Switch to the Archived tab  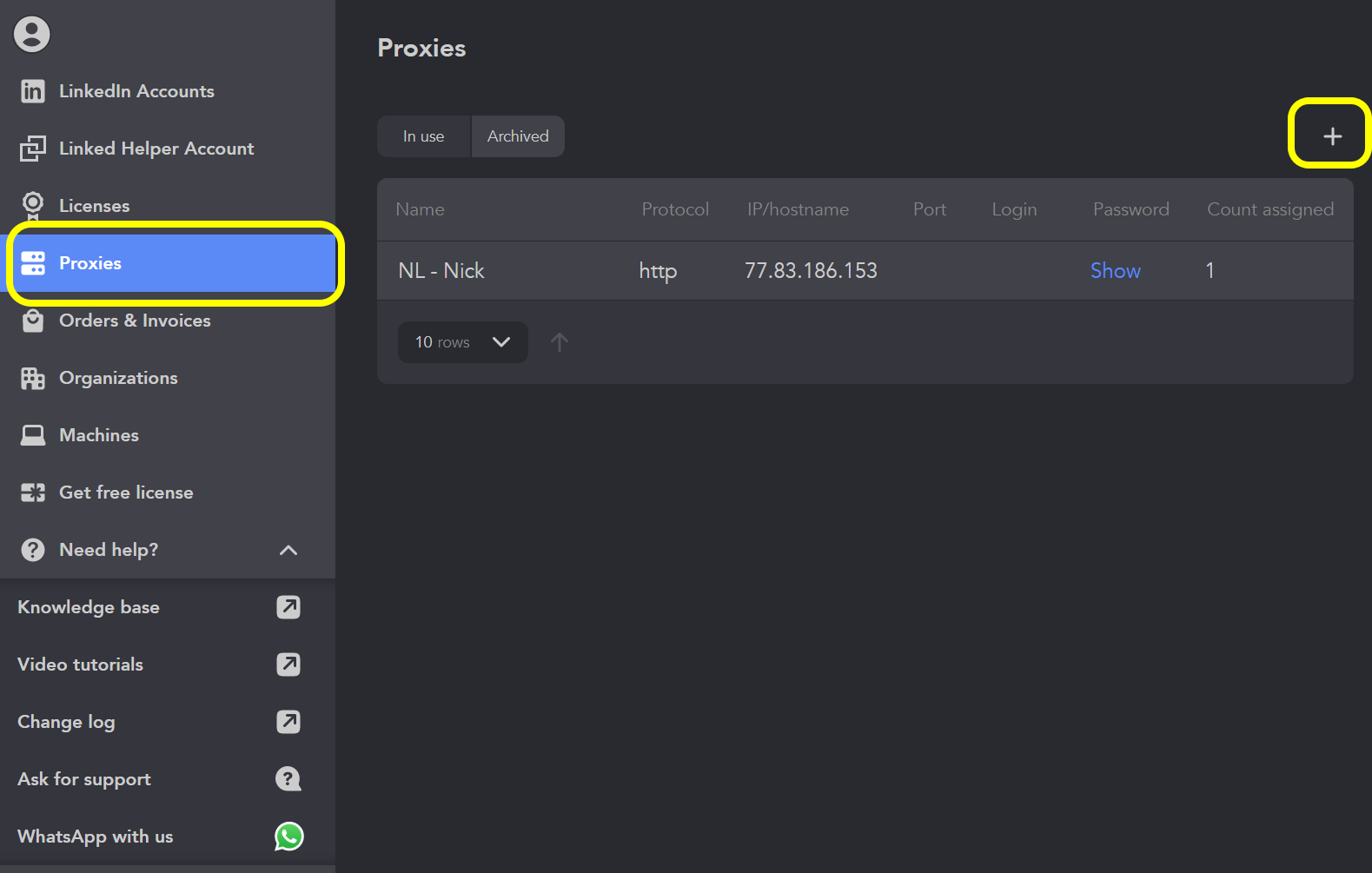pos(518,136)
